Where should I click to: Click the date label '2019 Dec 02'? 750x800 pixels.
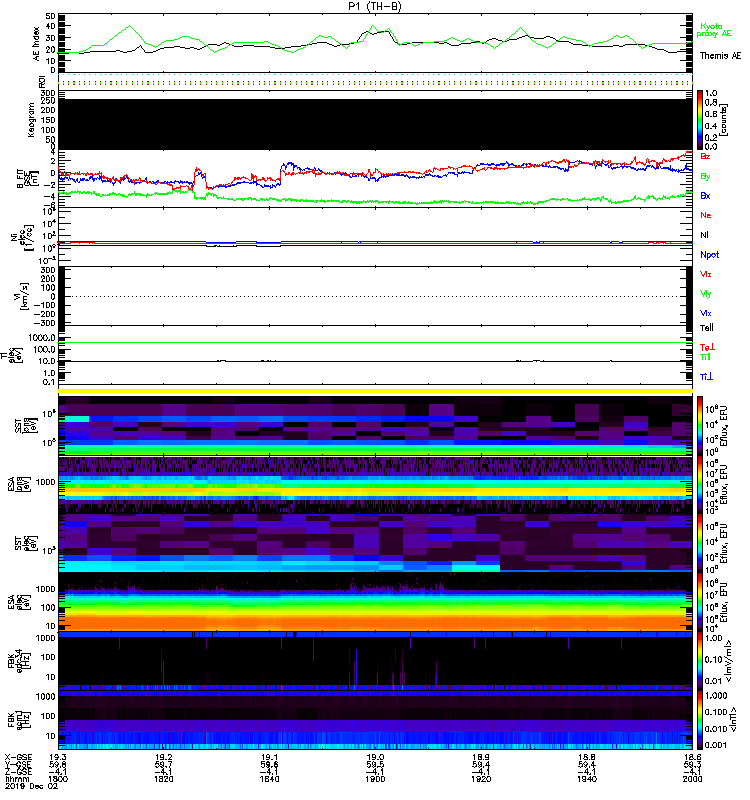point(32,786)
